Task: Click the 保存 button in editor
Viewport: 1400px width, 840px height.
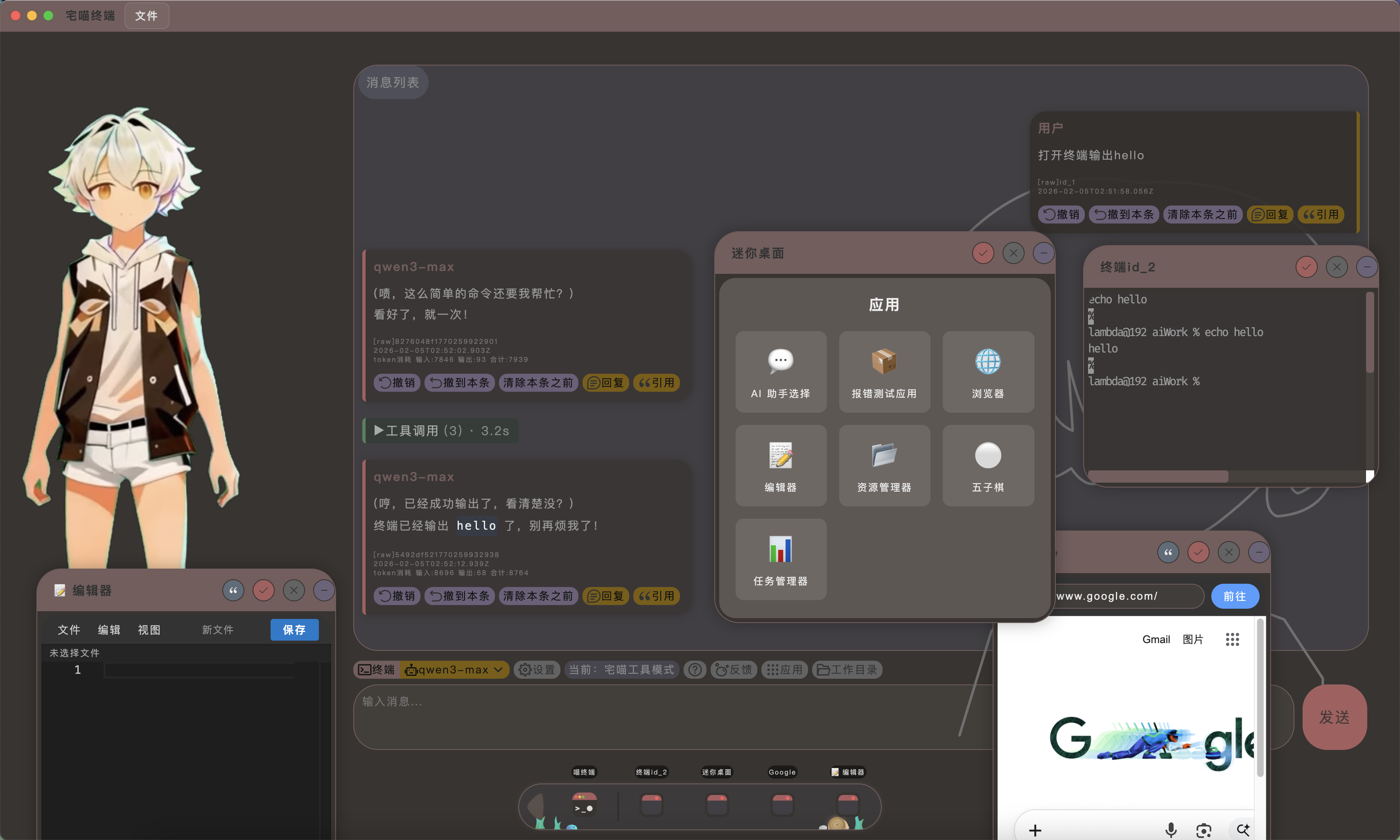Action: click(294, 630)
